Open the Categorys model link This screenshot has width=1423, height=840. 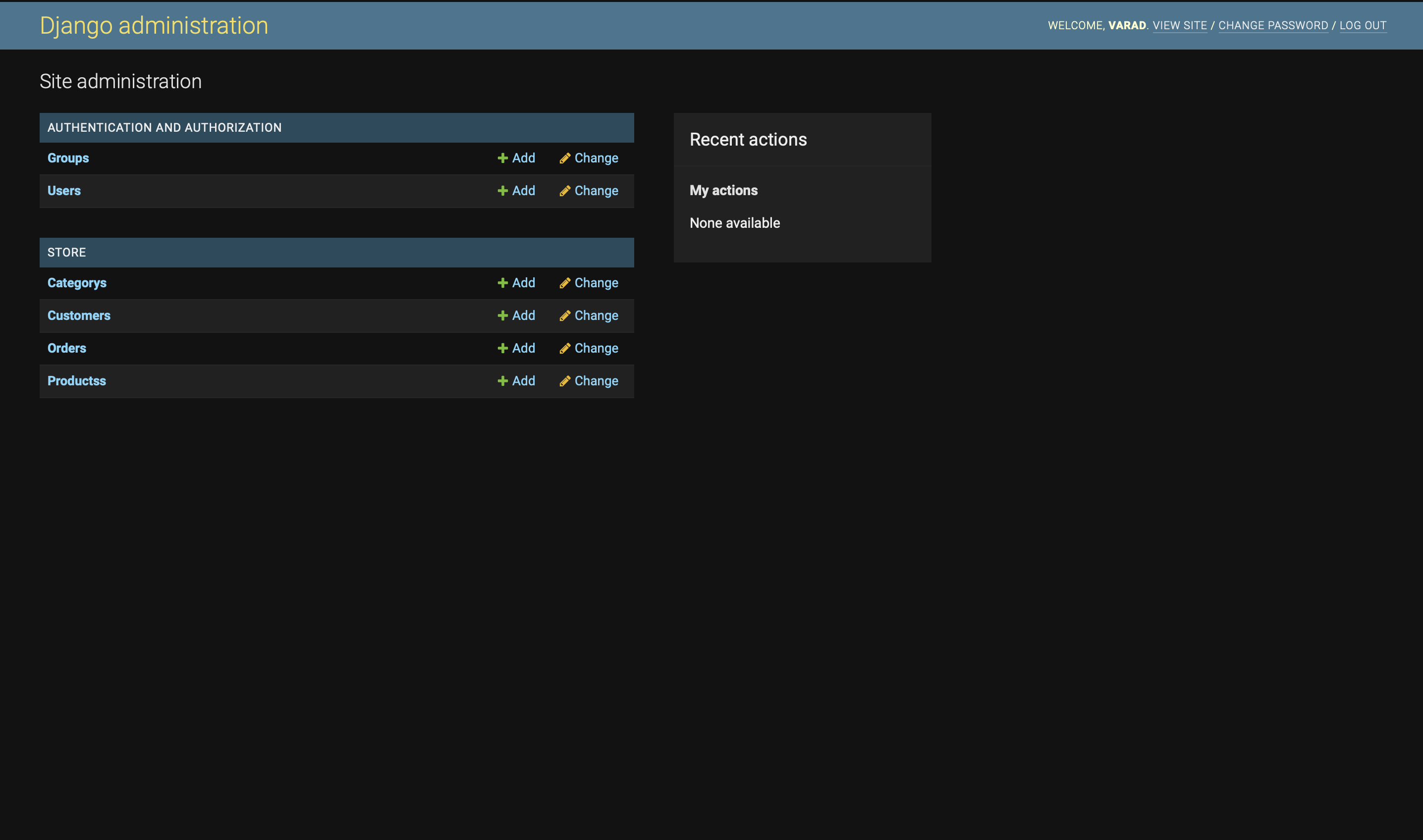pos(77,283)
